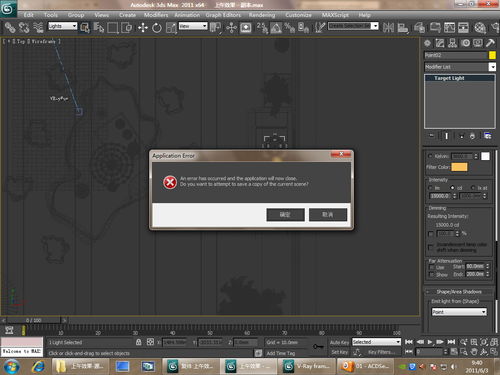Toggle the Angle Snap button
The image size is (500, 375).
276,27
